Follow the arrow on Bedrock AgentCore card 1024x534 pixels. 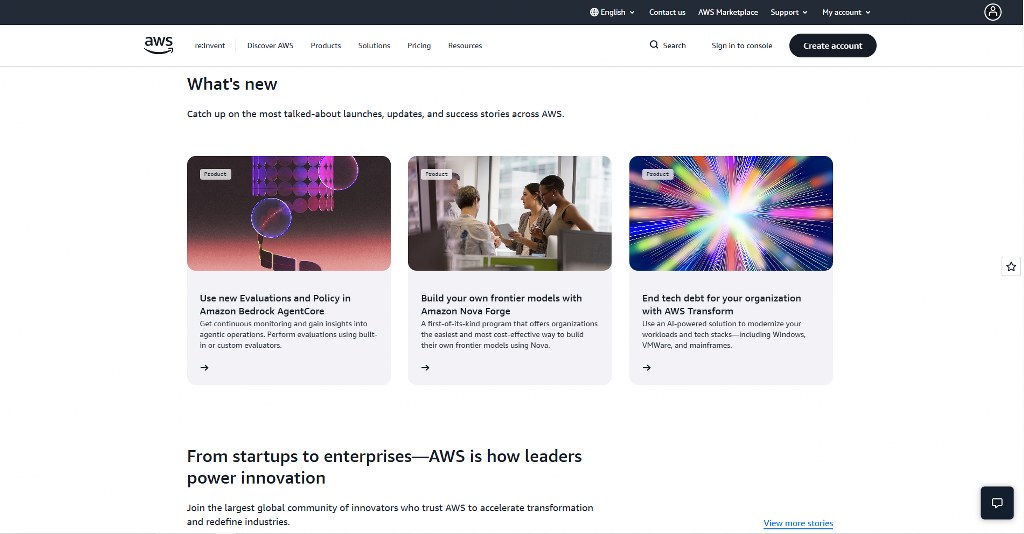204,368
